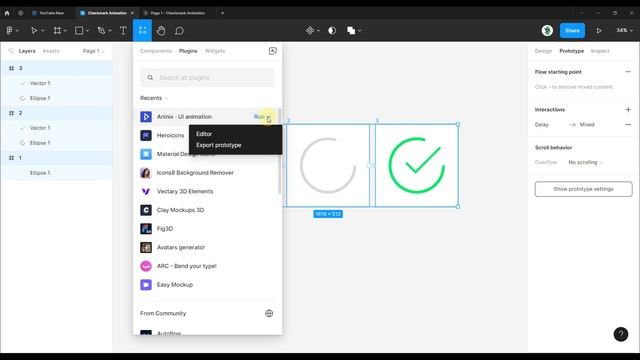Present the prototype with play icon
Screen dimensions: 640x360
point(599,31)
